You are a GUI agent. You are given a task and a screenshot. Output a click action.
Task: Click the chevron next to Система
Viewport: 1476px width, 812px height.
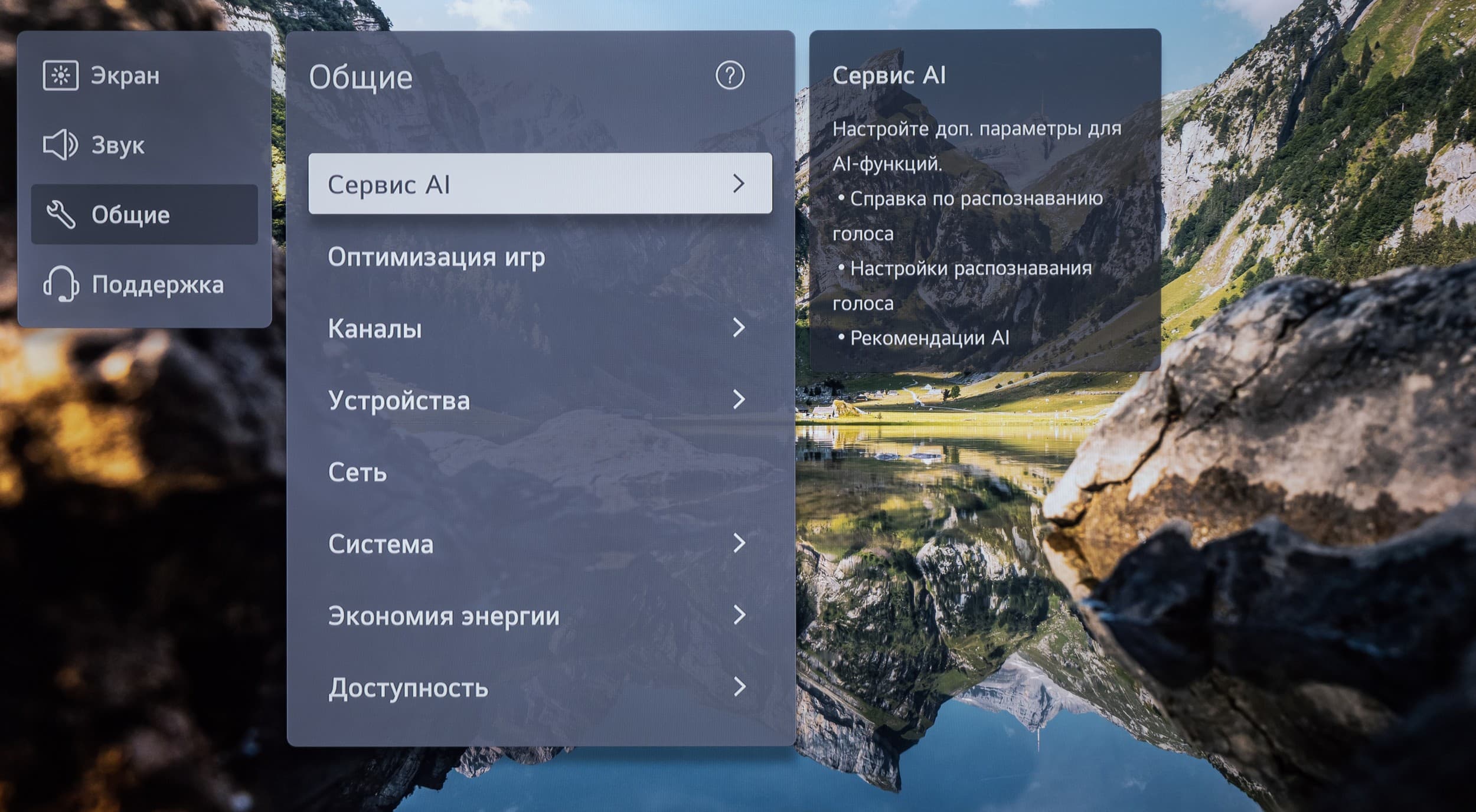(x=738, y=543)
